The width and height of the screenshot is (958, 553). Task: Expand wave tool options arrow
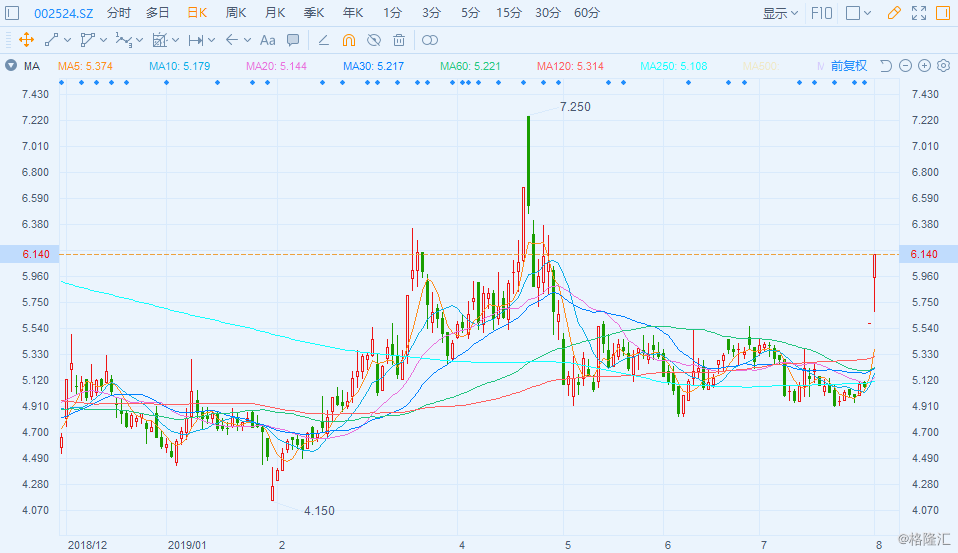tap(139, 40)
